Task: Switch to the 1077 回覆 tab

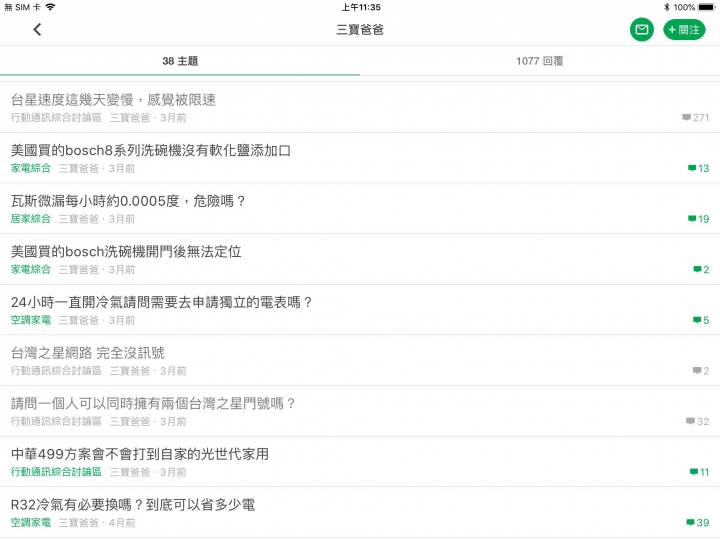Action: point(540,61)
